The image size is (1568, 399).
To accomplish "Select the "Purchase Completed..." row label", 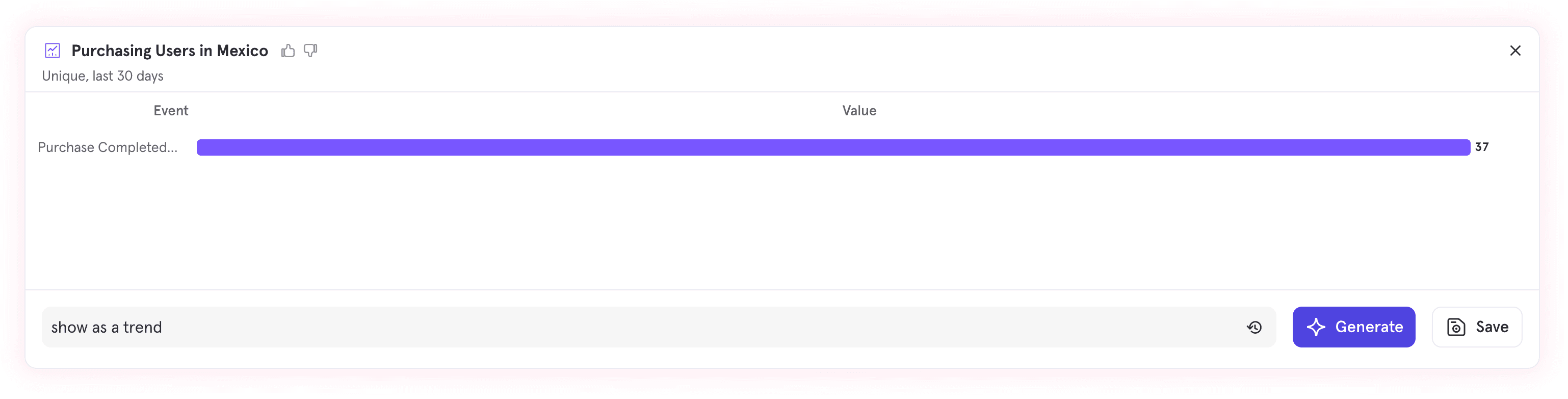I will [x=108, y=147].
